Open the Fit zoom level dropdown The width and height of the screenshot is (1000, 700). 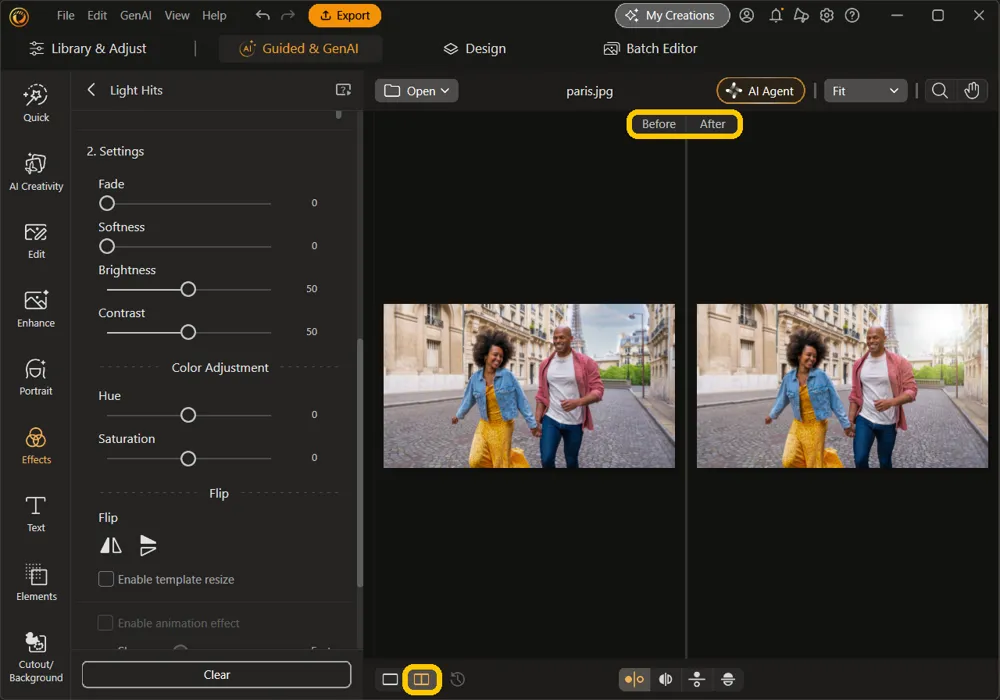[x=865, y=91]
